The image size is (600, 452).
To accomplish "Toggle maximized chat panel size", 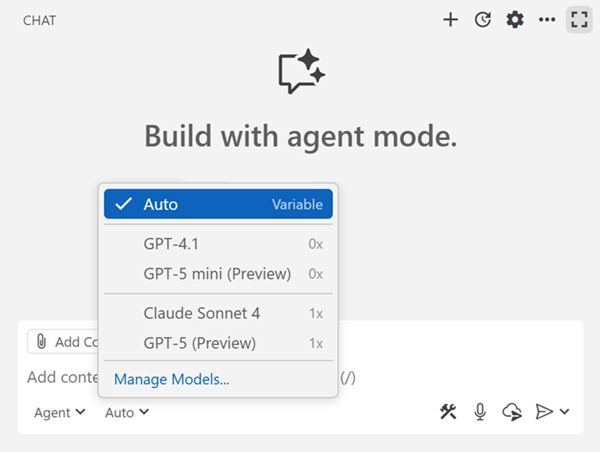I will pos(578,19).
